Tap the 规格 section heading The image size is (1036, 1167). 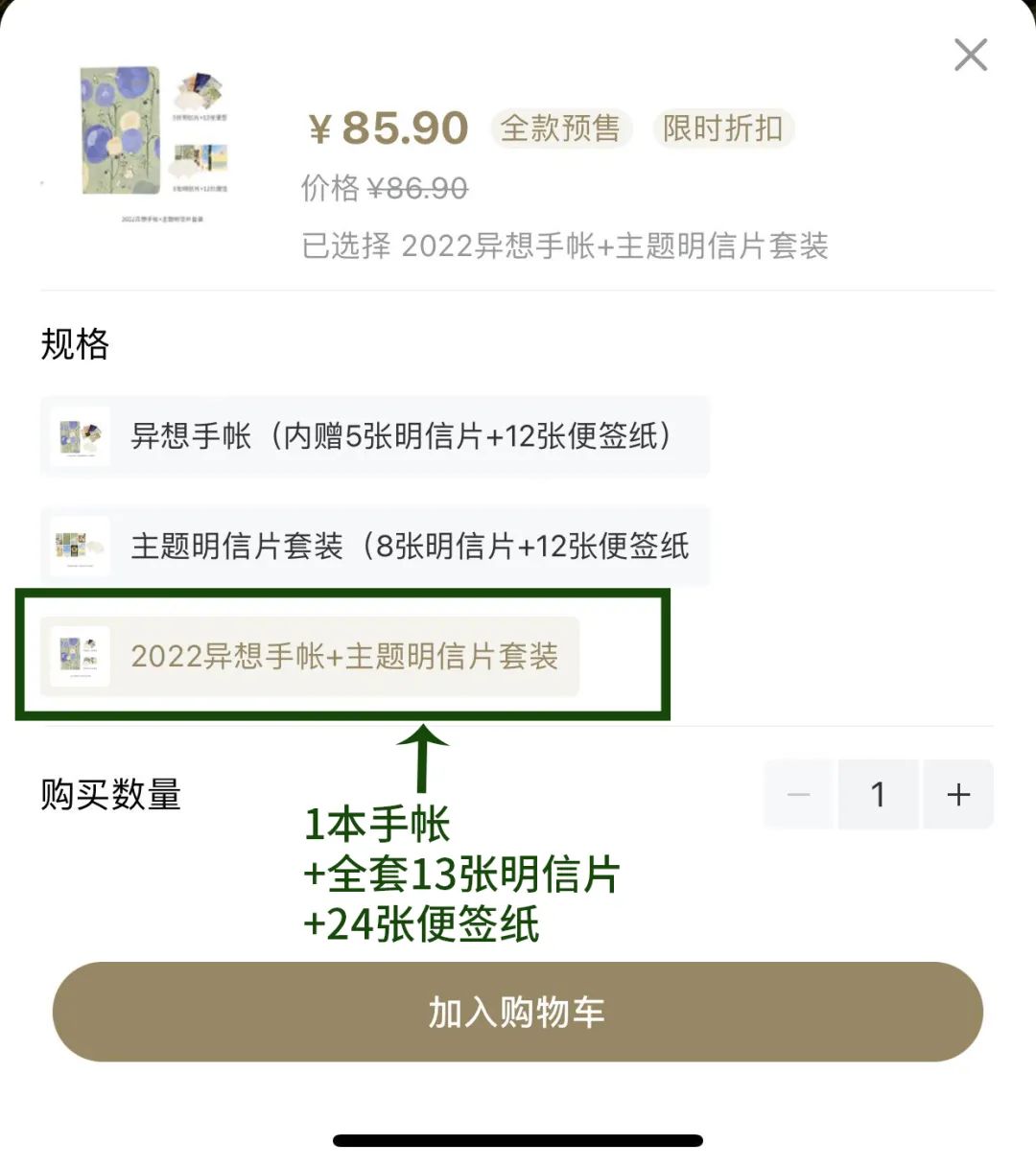pyautogui.click(x=75, y=344)
